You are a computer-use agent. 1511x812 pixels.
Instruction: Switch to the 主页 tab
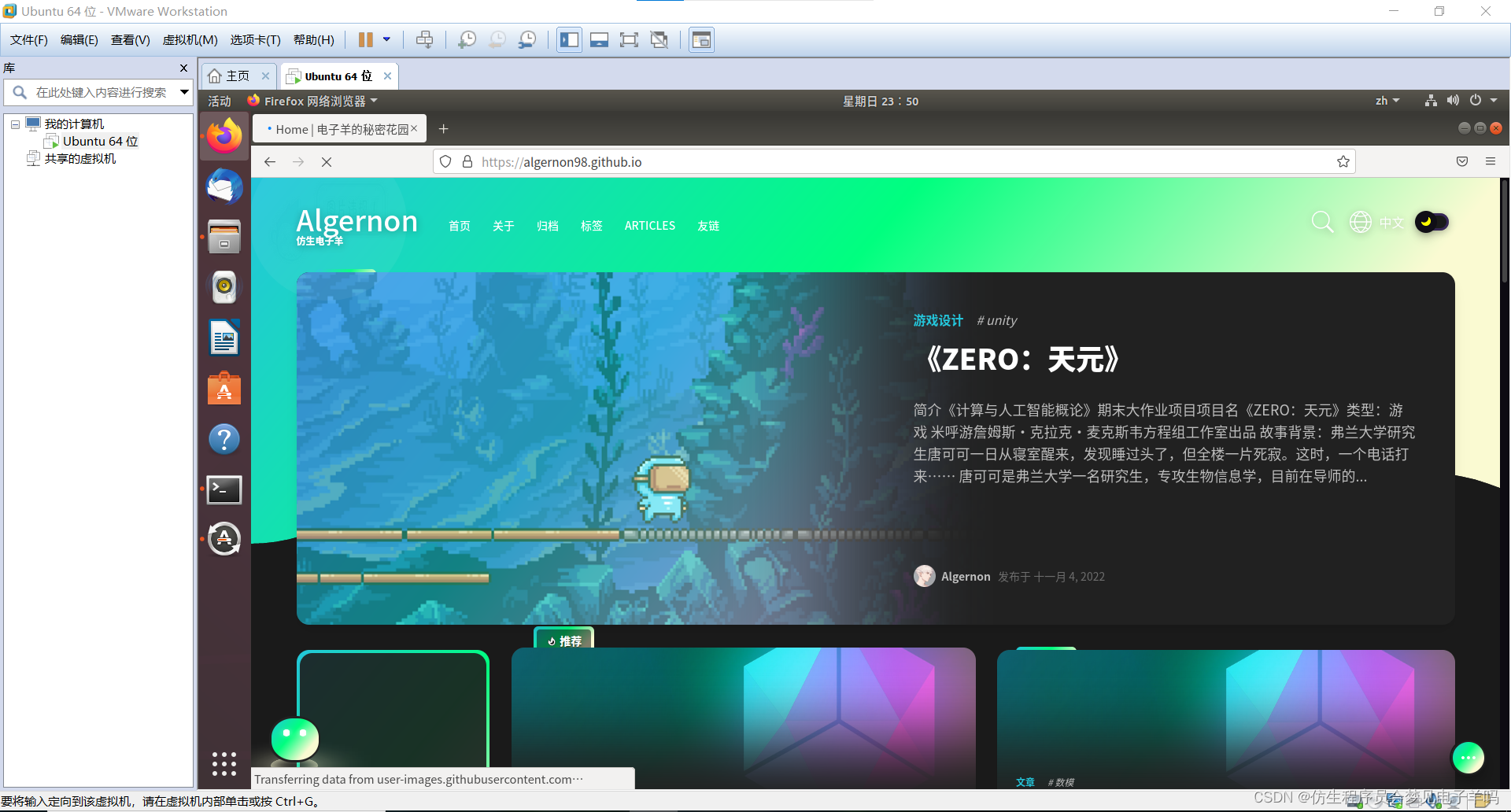[x=236, y=76]
